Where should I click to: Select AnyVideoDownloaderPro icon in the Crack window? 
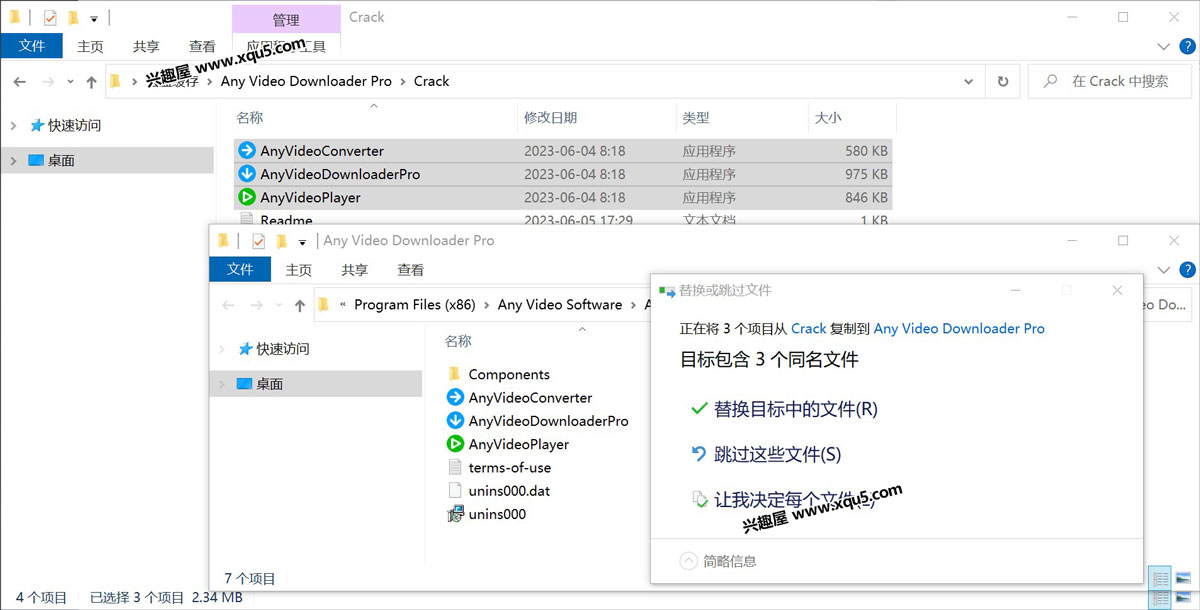246,174
